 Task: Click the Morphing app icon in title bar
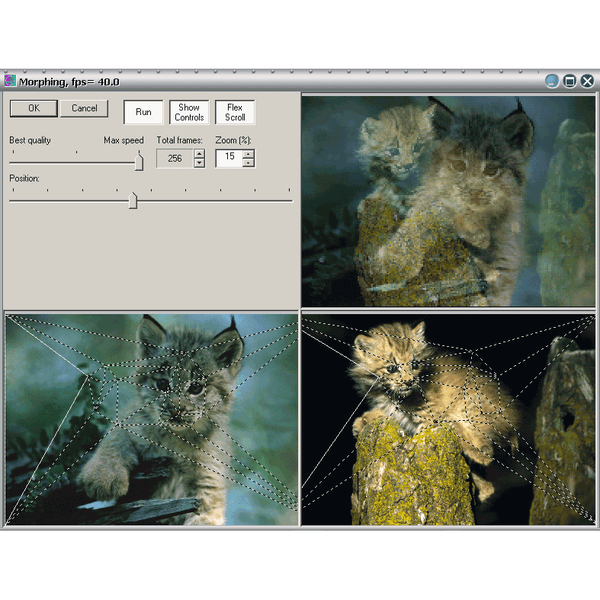click(10, 81)
